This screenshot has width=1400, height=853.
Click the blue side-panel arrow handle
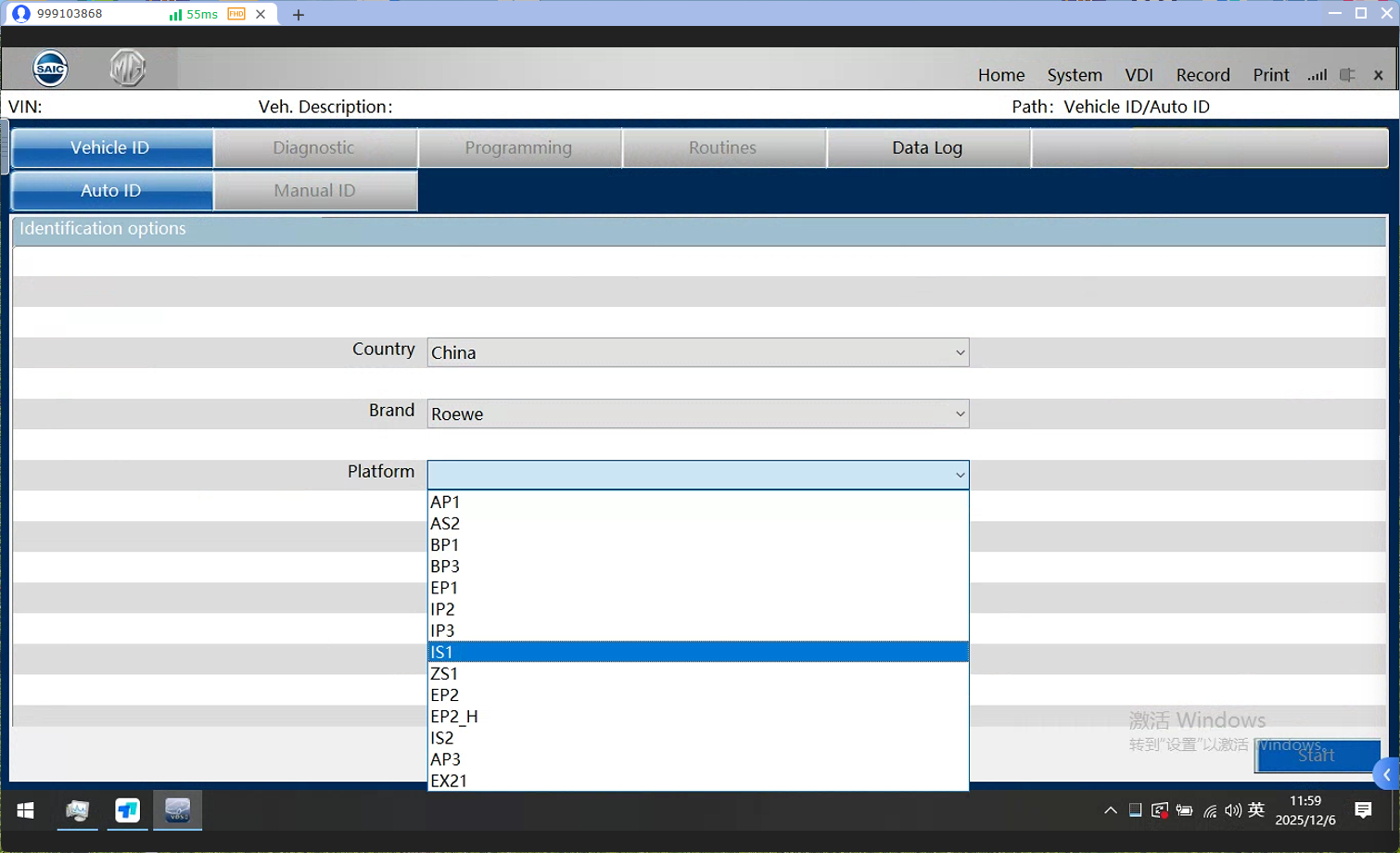[1387, 774]
